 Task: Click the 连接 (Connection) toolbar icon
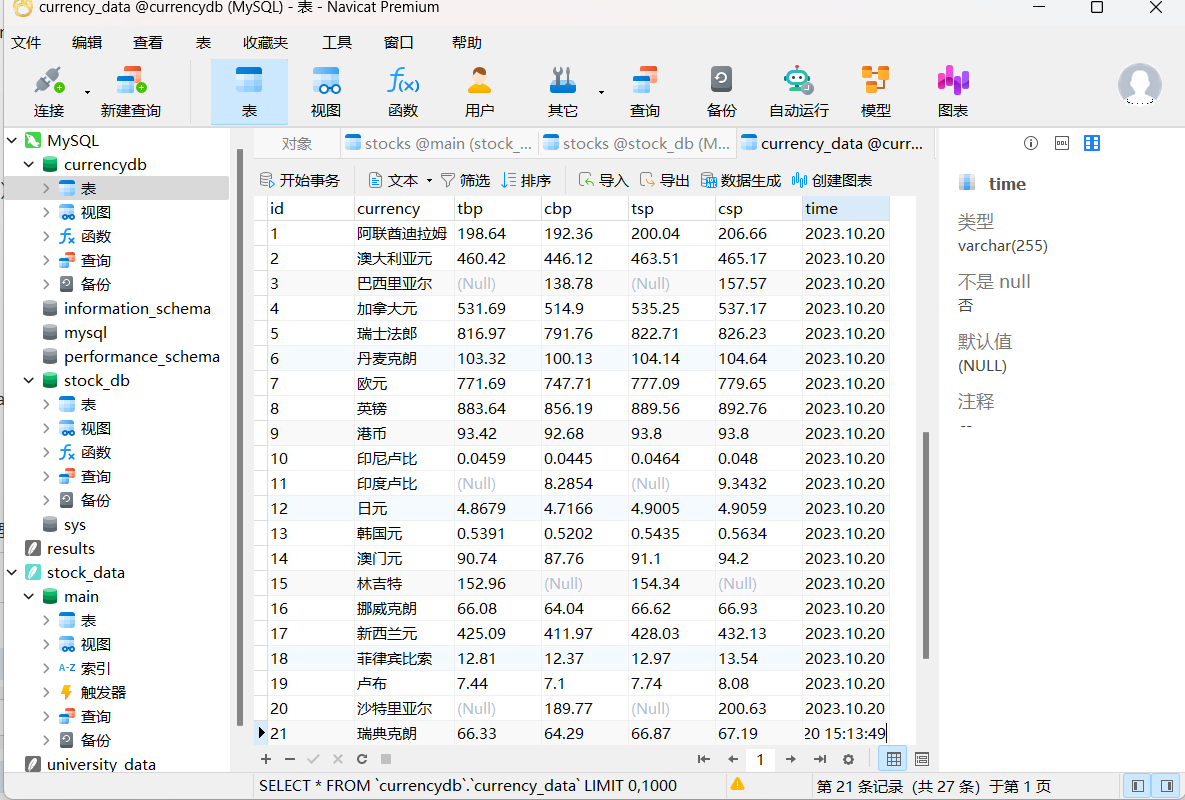49,92
